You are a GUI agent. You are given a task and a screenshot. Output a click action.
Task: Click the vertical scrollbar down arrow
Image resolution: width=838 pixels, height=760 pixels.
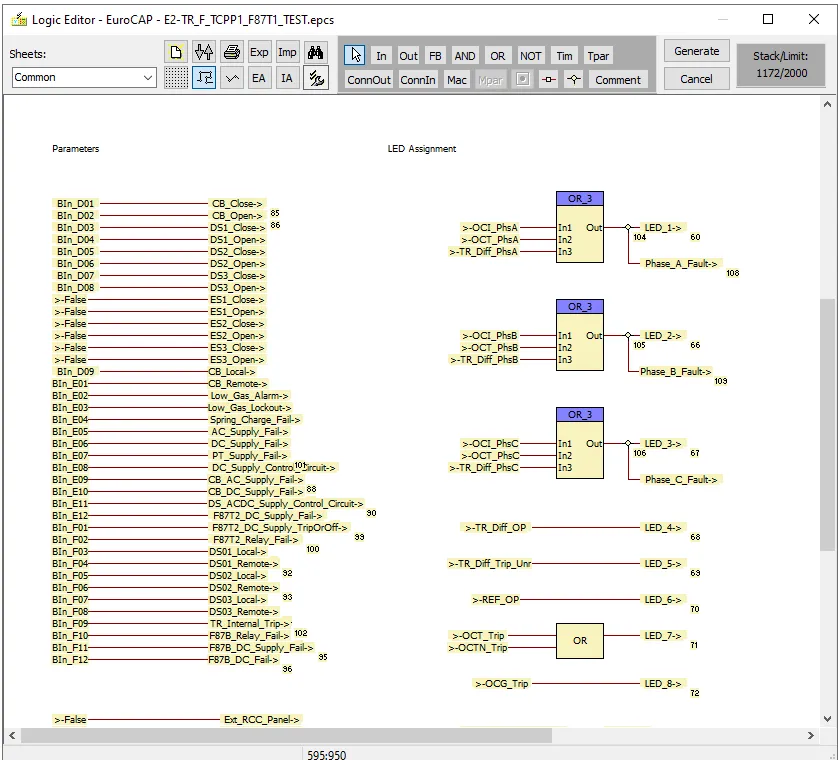pos(827,718)
